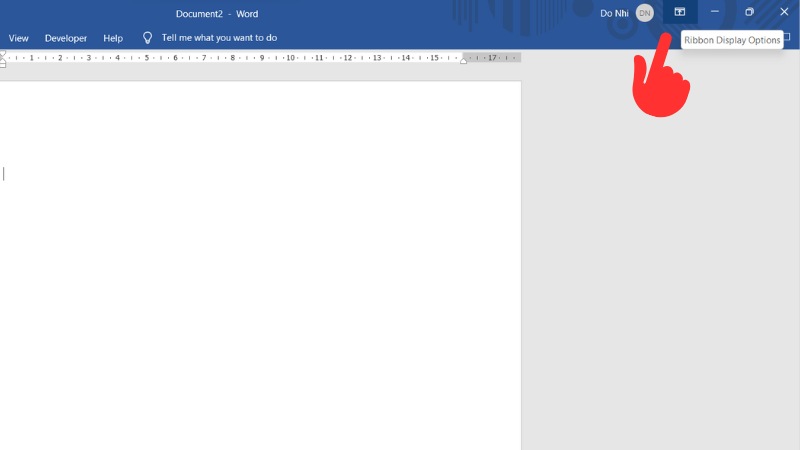Click the 'Document2 - Word' title text
Viewport: 800px width, 450px height.
[x=217, y=13]
